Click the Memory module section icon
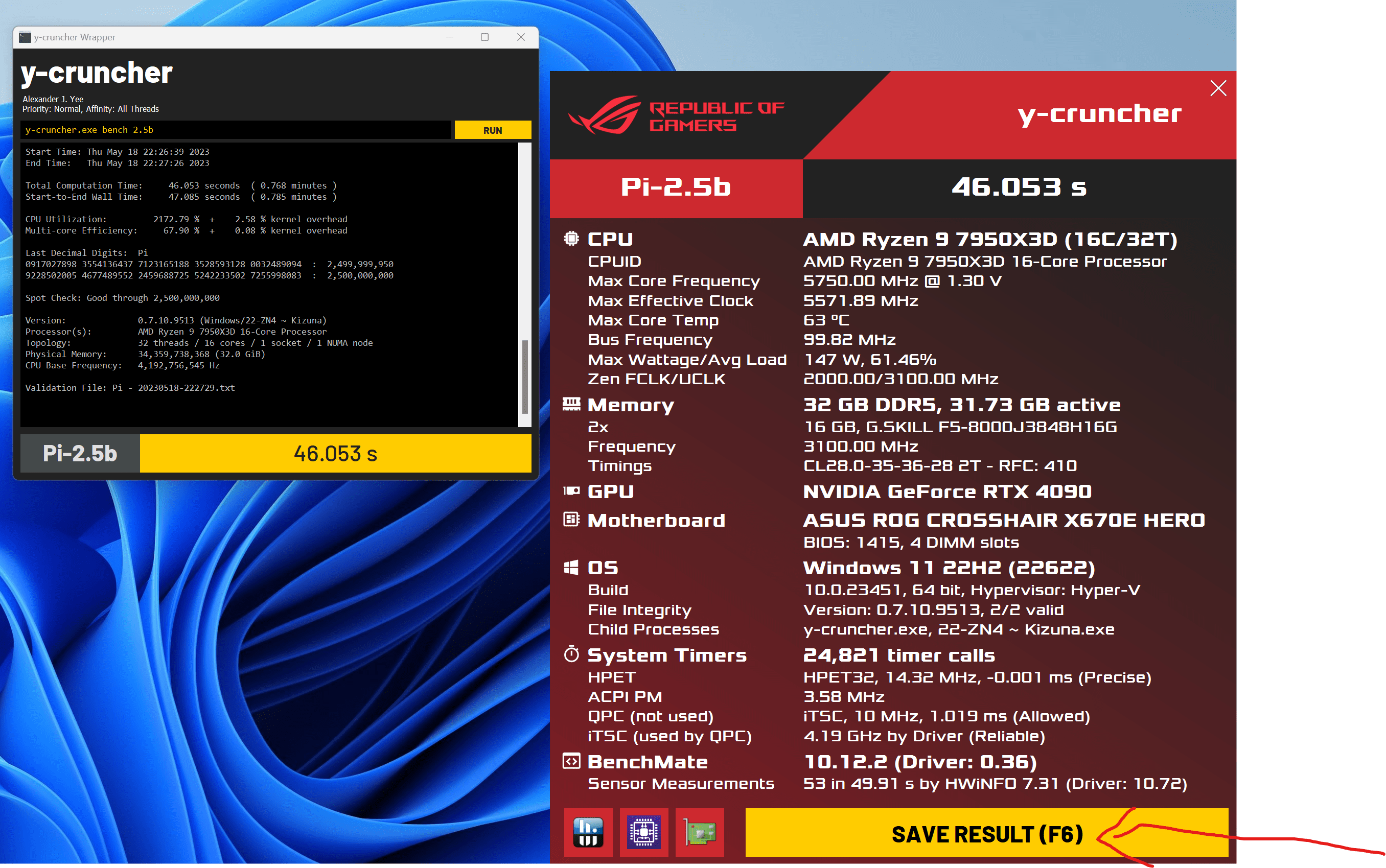The image size is (1386, 868). [x=571, y=404]
